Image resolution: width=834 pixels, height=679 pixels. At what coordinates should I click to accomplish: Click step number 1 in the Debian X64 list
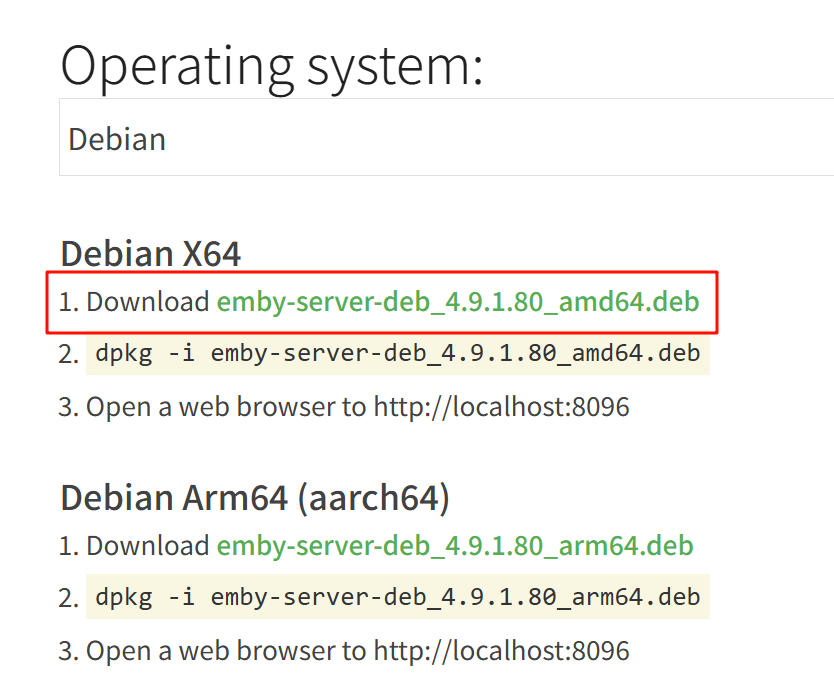tap(67, 301)
